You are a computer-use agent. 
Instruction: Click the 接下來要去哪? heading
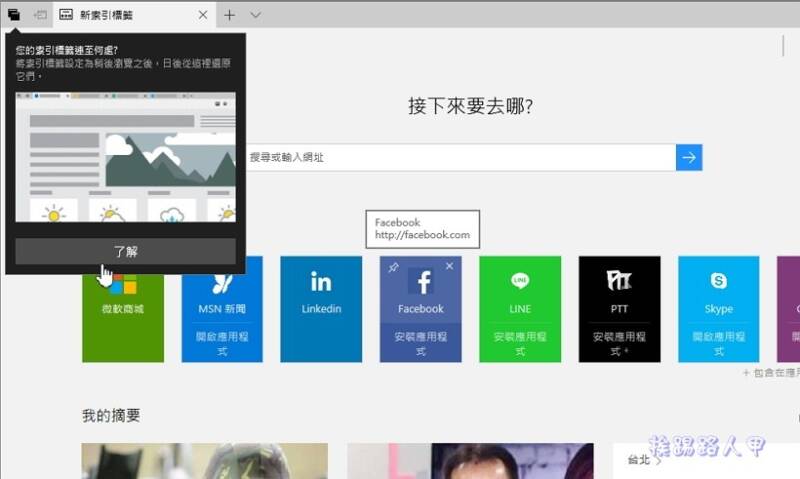(470, 106)
